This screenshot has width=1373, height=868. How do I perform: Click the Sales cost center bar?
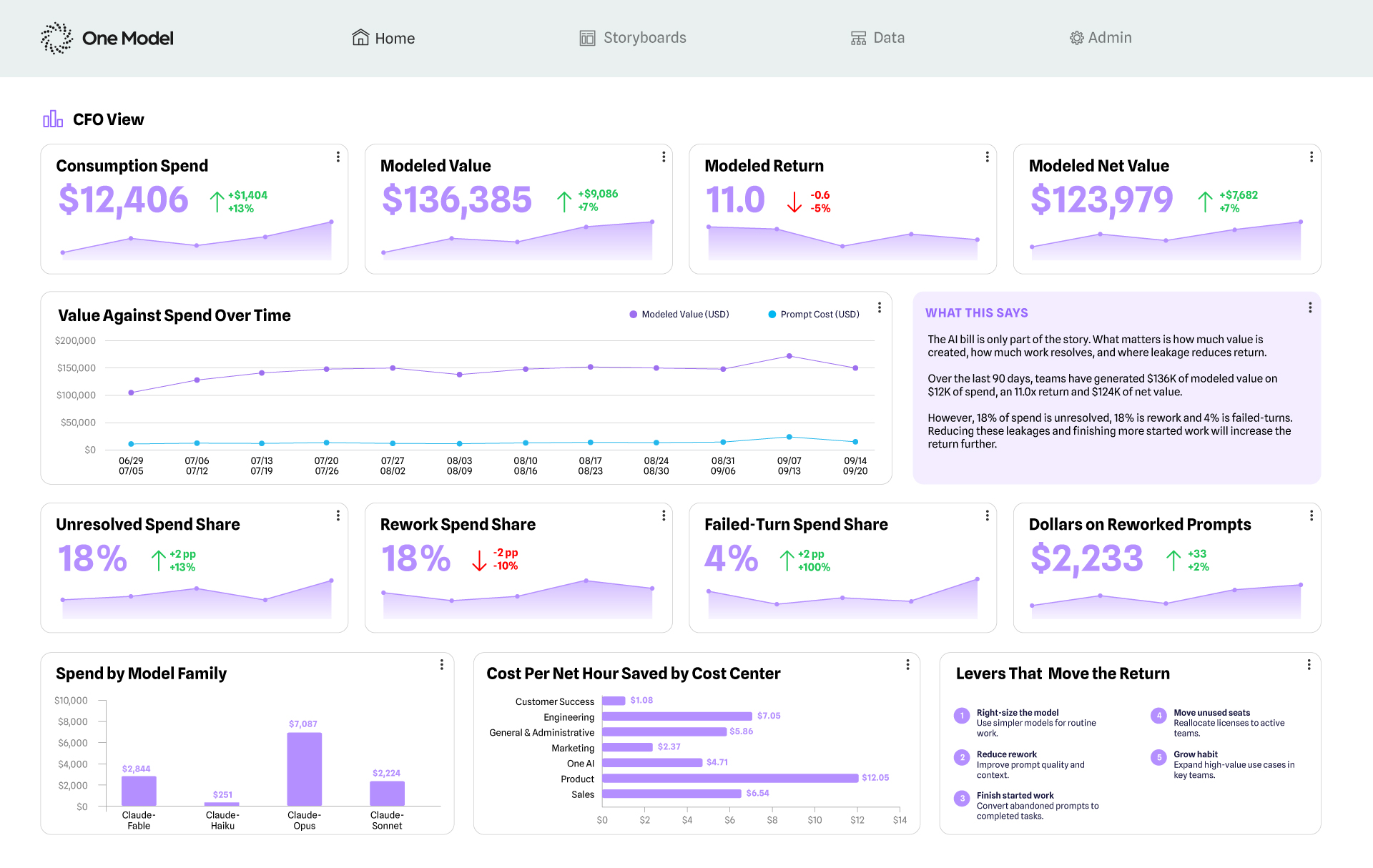coord(671,794)
